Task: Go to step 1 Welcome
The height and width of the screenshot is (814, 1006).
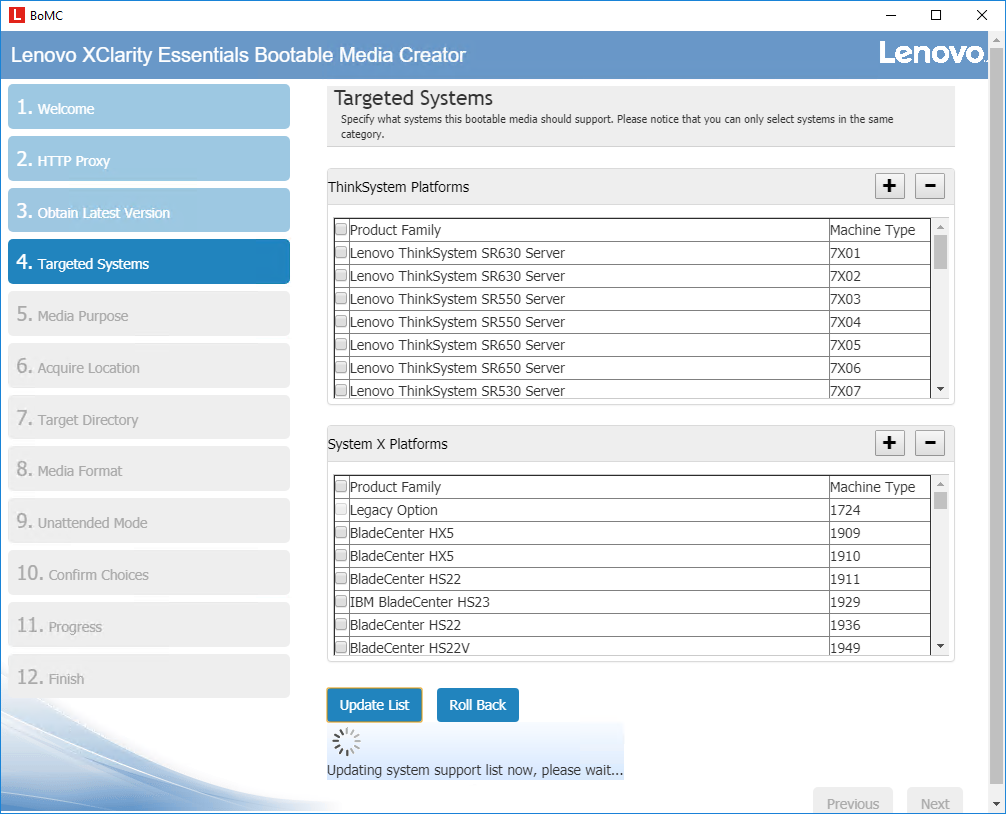Action: pos(149,107)
